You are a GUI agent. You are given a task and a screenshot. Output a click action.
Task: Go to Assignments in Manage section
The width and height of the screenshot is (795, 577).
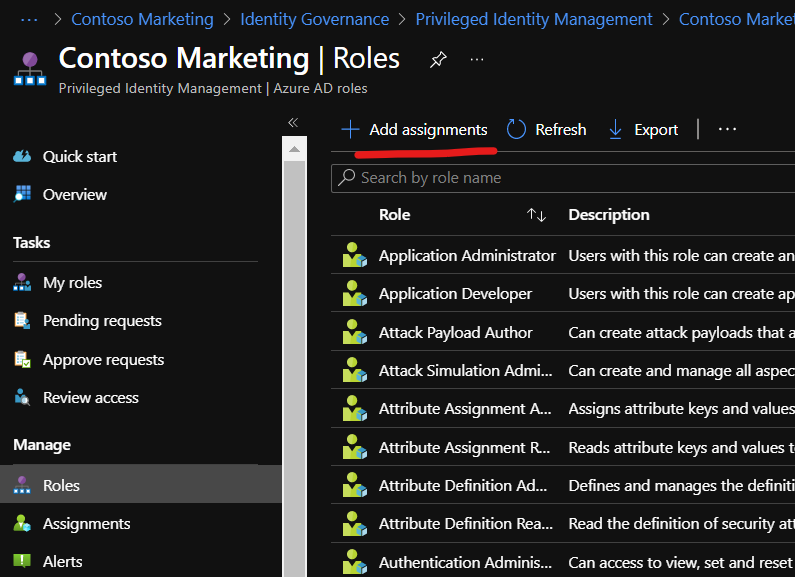[x=86, y=524]
